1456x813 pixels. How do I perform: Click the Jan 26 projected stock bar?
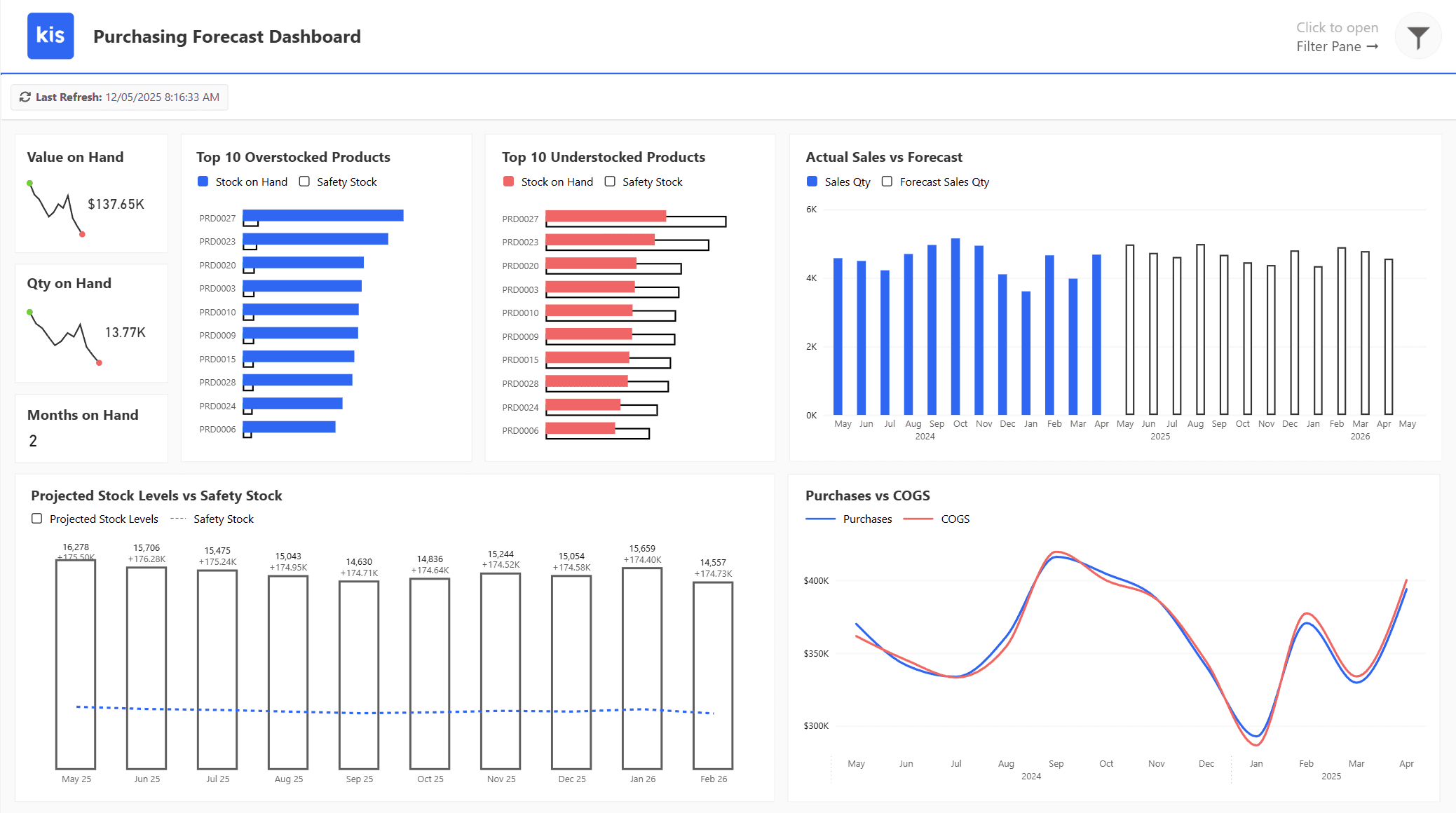(641, 667)
